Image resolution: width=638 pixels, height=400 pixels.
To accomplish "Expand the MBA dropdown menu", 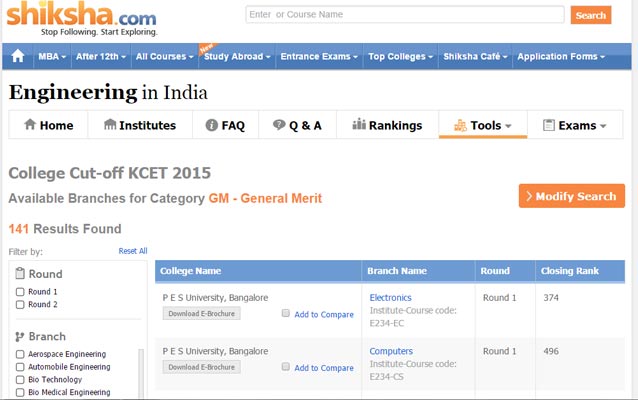I will point(52,57).
